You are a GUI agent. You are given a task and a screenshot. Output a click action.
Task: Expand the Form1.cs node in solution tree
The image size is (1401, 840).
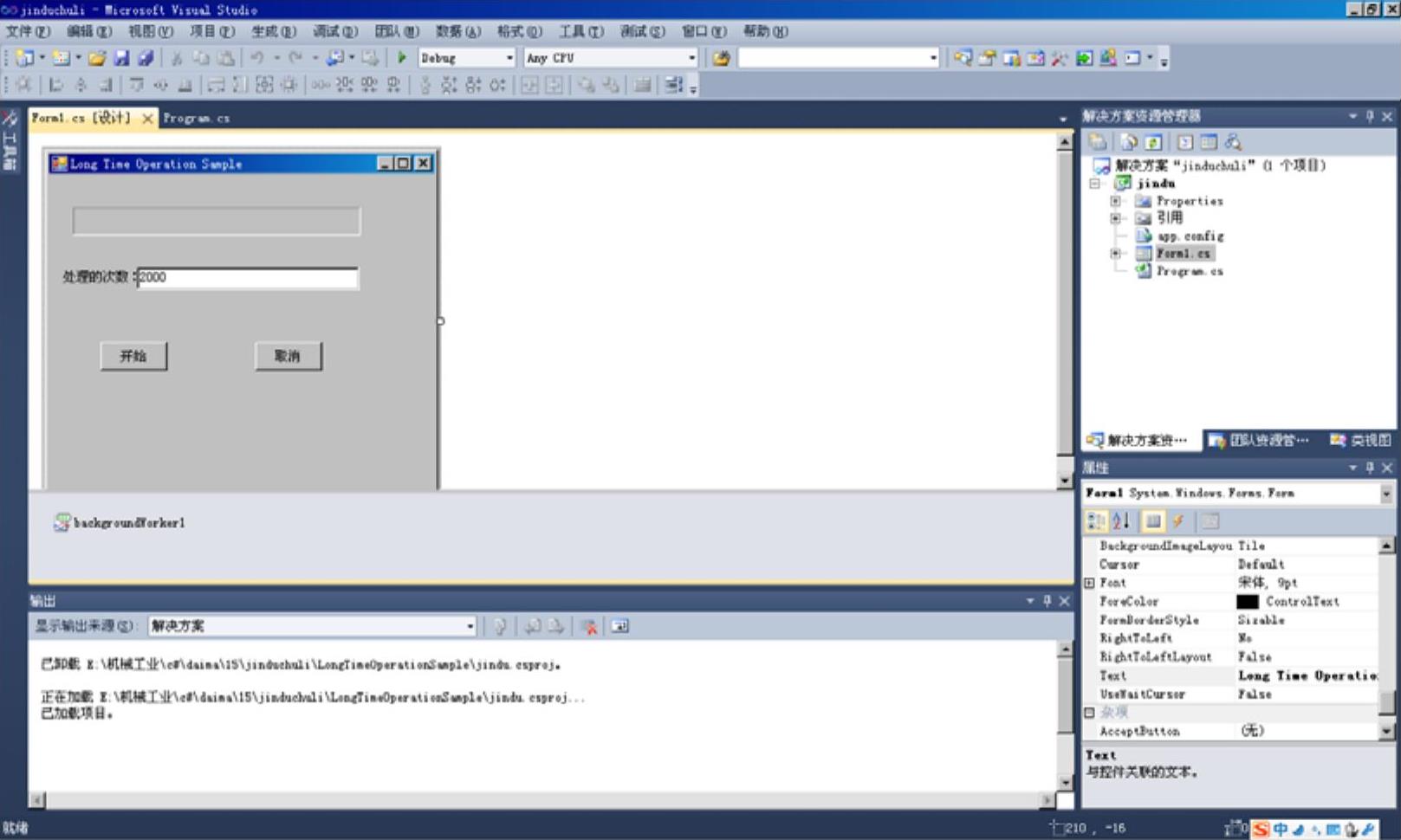(1116, 254)
